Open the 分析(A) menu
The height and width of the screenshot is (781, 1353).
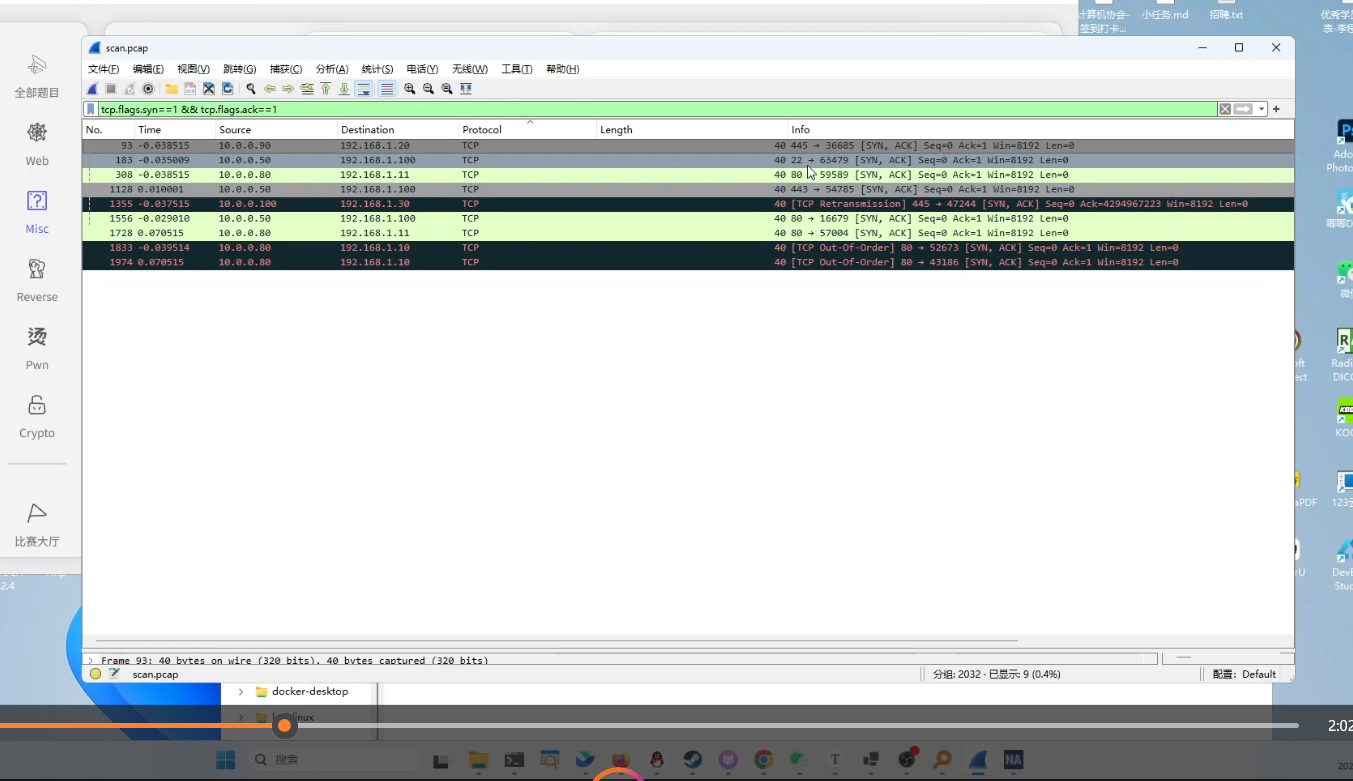coord(332,69)
